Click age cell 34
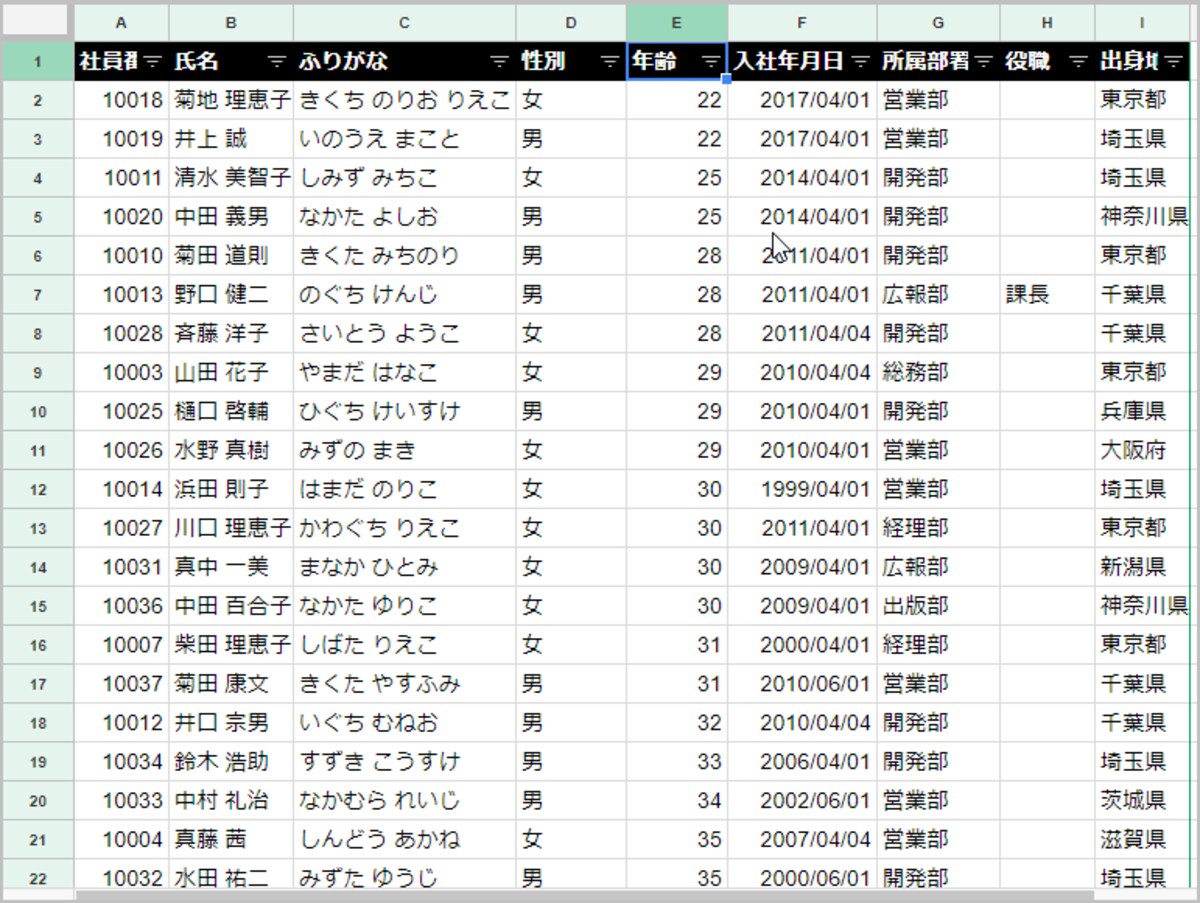Viewport: 1200px width, 903px height. (x=677, y=801)
